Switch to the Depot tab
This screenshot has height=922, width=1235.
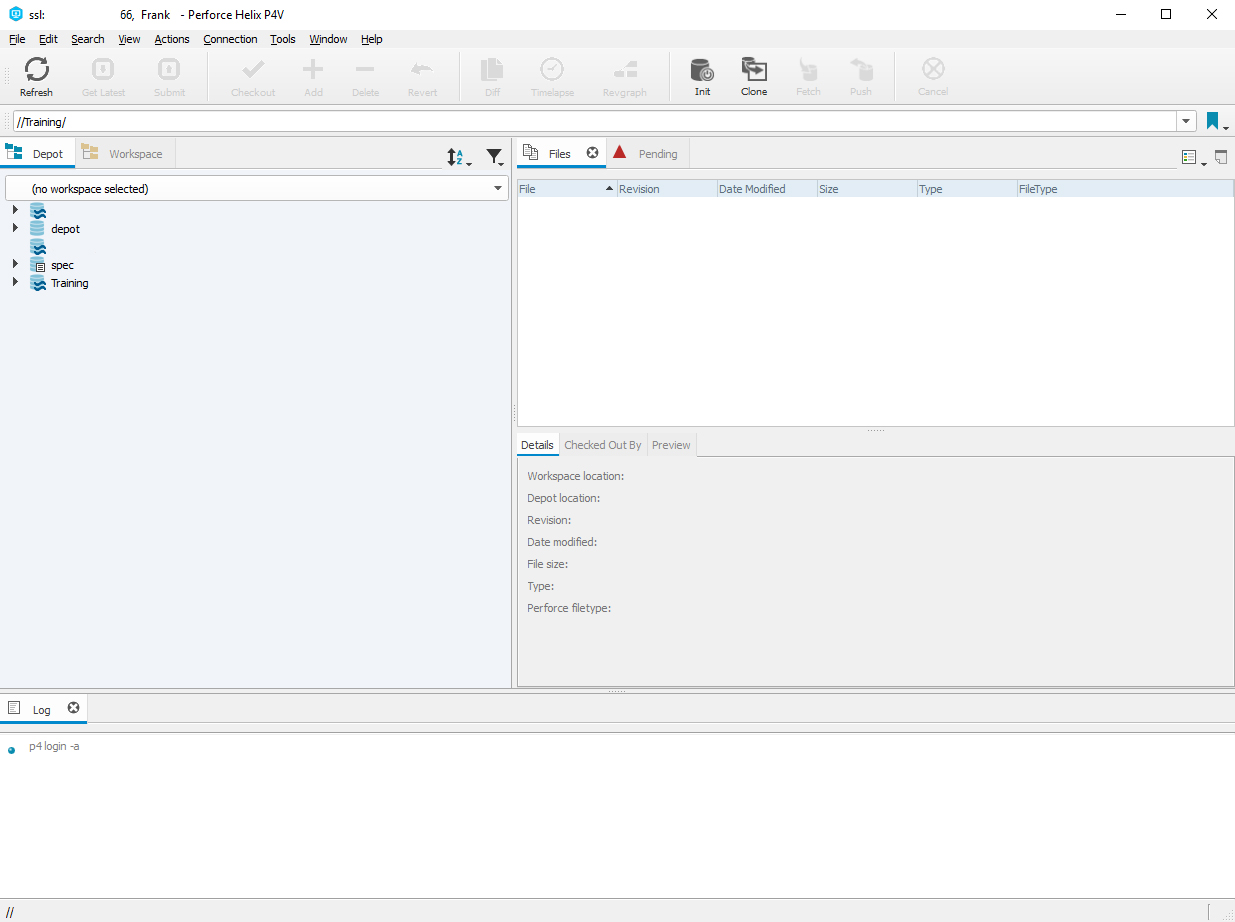[37, 153]
